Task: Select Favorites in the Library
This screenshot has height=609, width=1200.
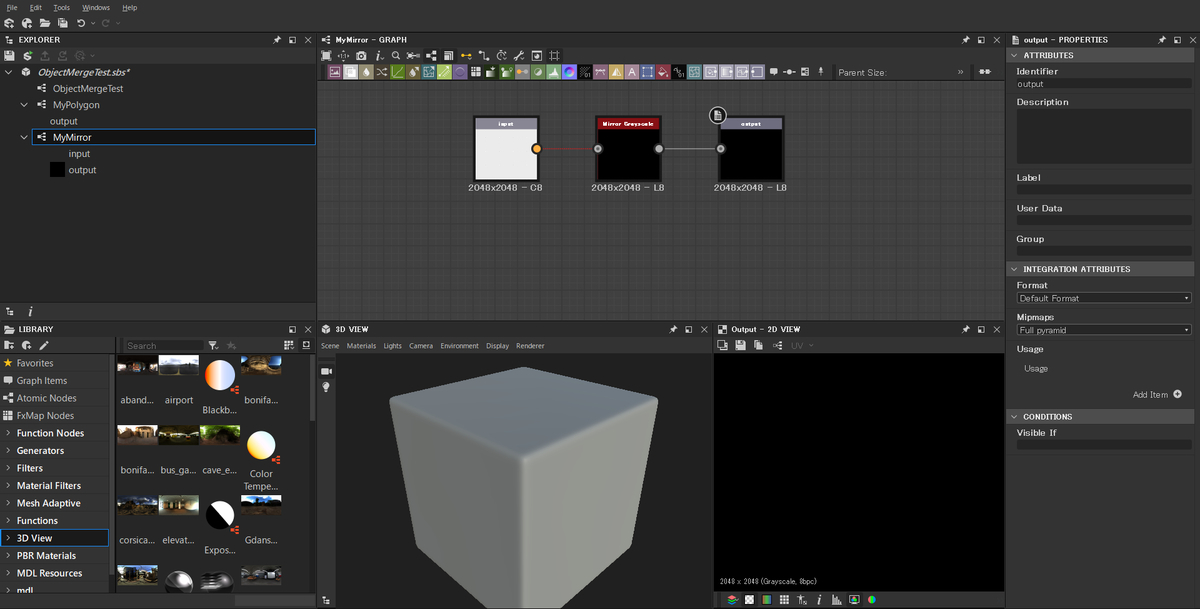Action: (x=35, y=363)
